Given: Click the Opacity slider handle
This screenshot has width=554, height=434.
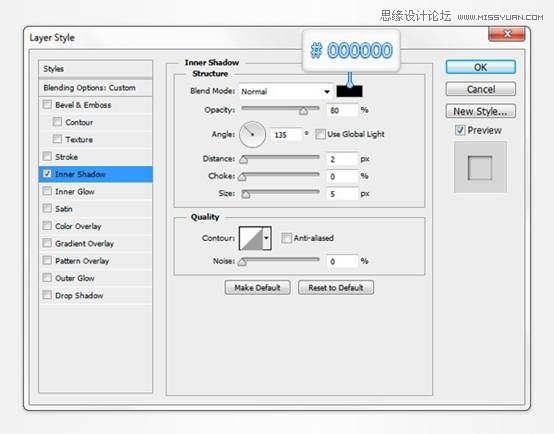Looking at the screenshot, I should [303, 111].
